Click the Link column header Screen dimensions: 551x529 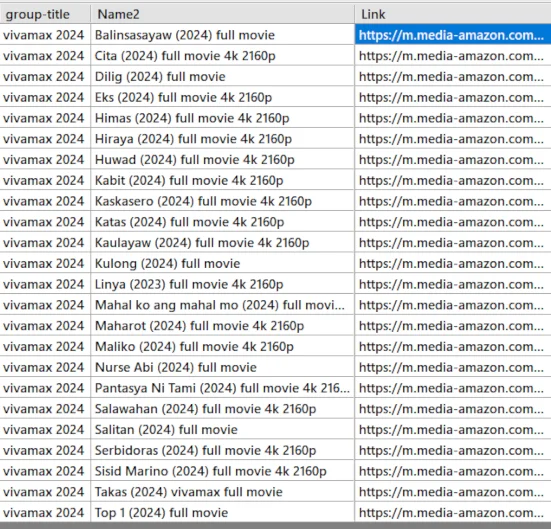(453, 14)
